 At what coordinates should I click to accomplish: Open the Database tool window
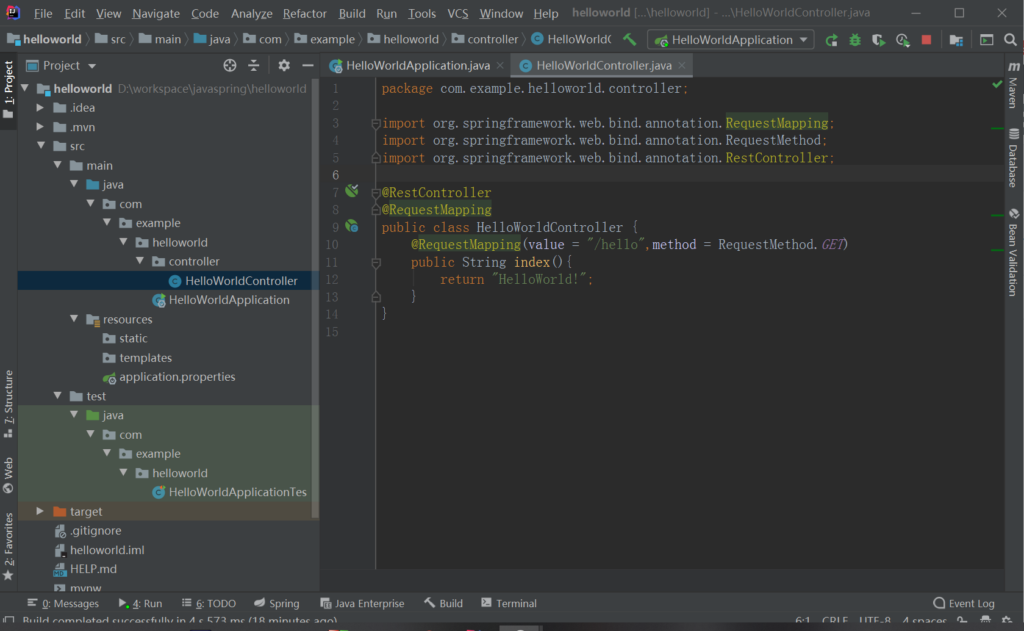(x=1013, y=158)
